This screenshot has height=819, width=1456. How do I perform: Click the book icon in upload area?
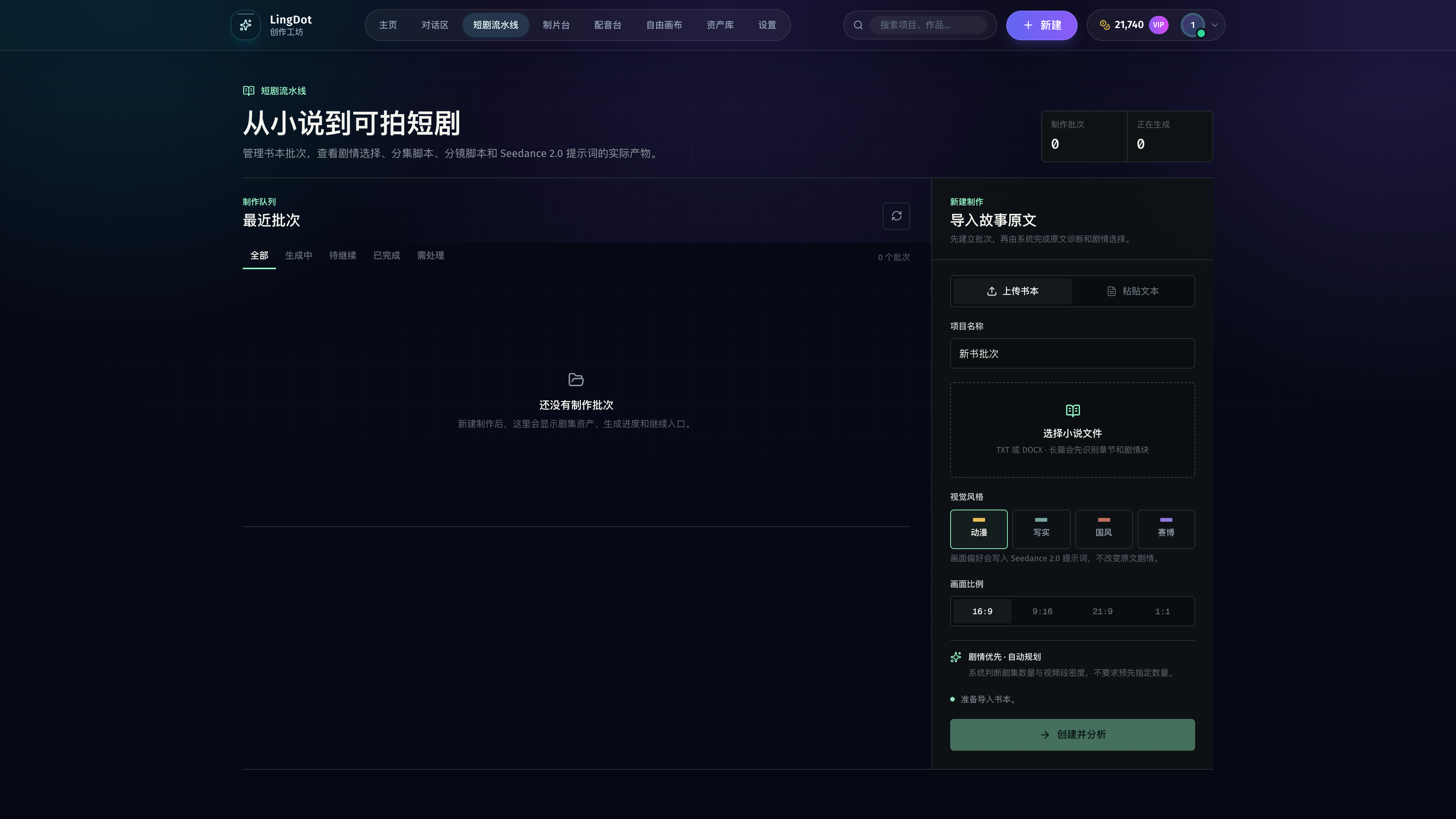pyautogui.click(x=1072, y=410)
